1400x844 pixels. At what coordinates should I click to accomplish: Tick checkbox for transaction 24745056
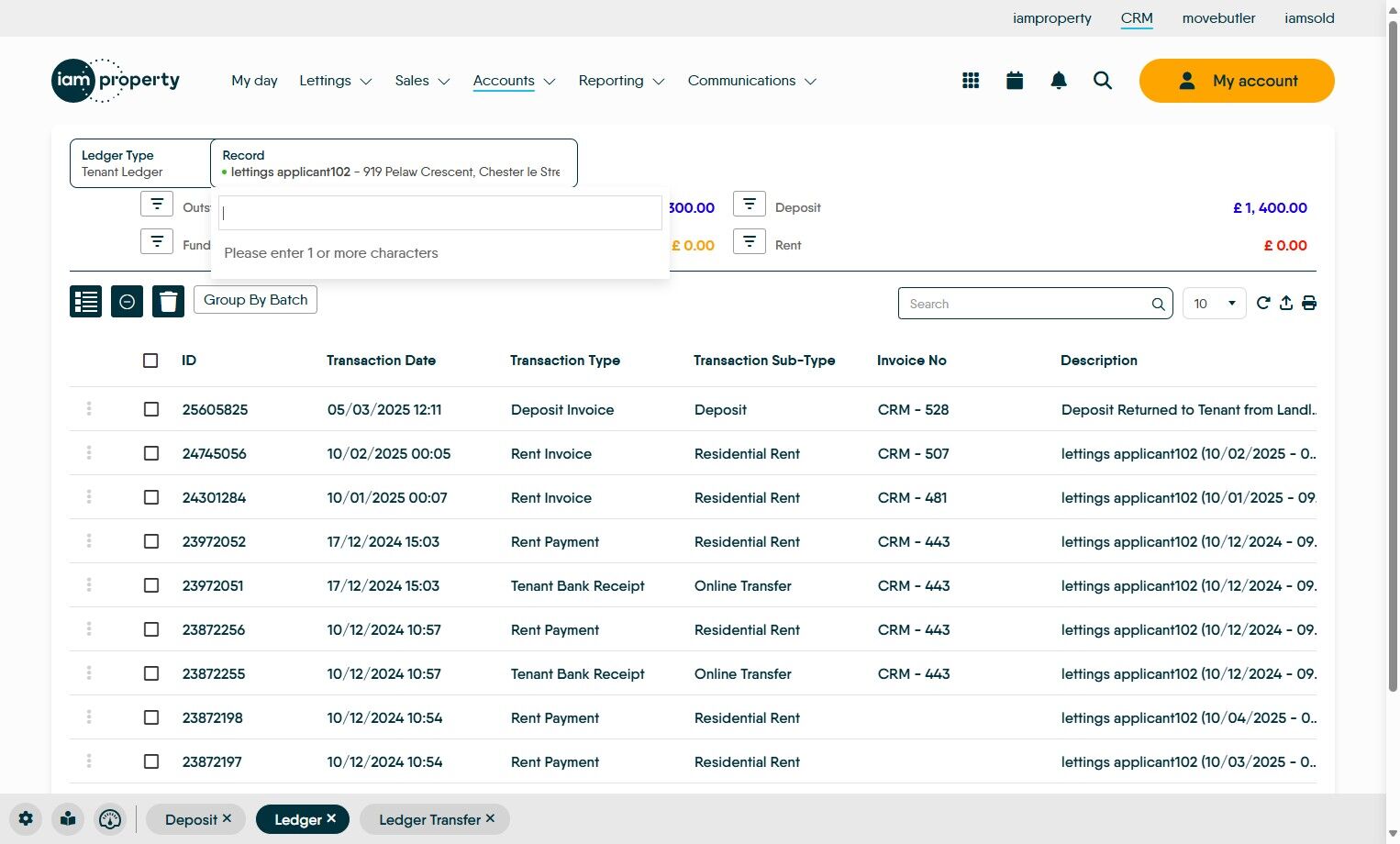click(x=151, y=453)
